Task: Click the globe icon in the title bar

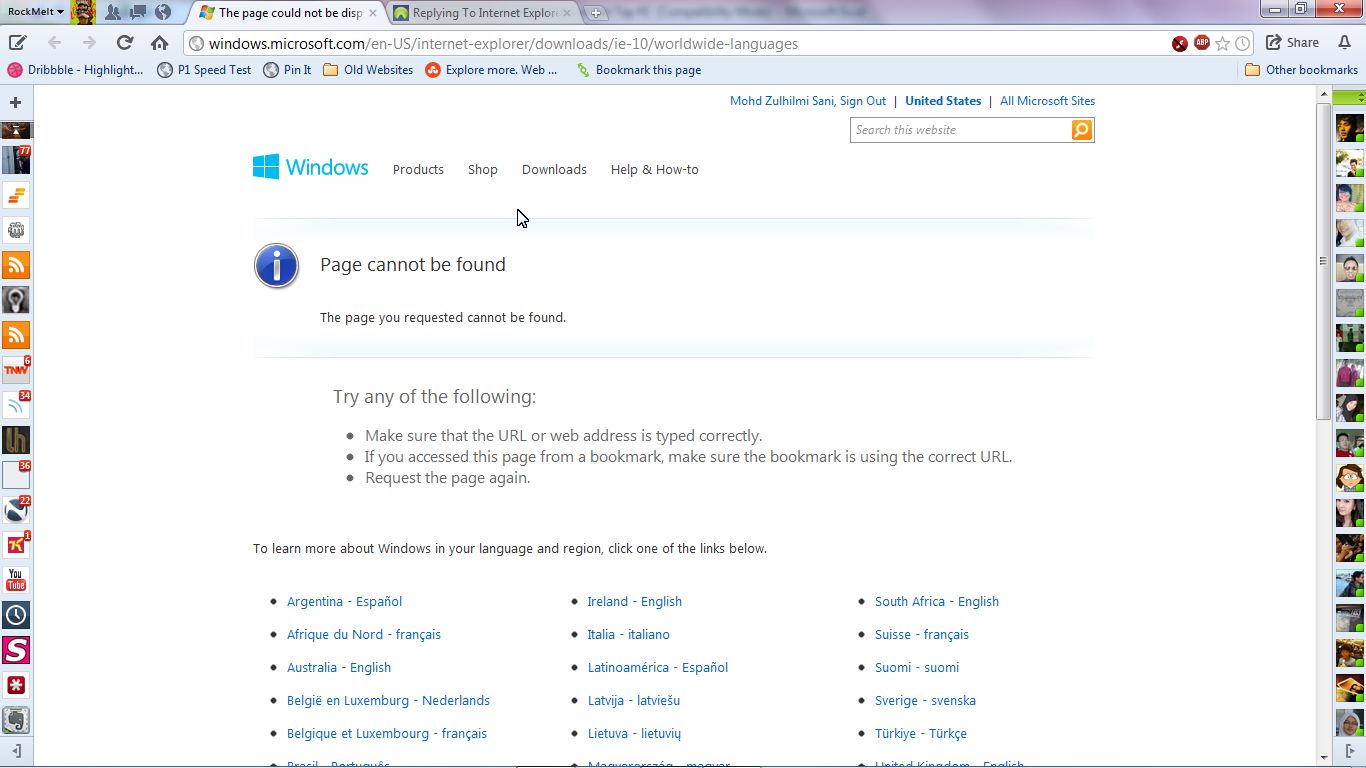Action: pos(163,12)
